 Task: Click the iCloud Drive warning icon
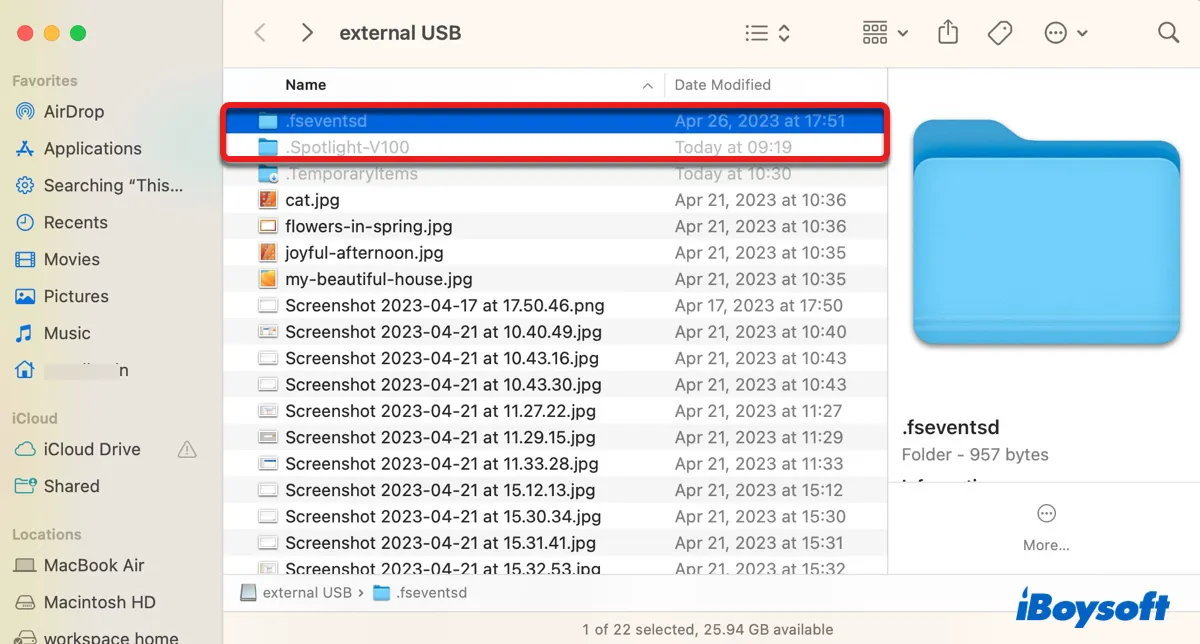tap(187, 450)
